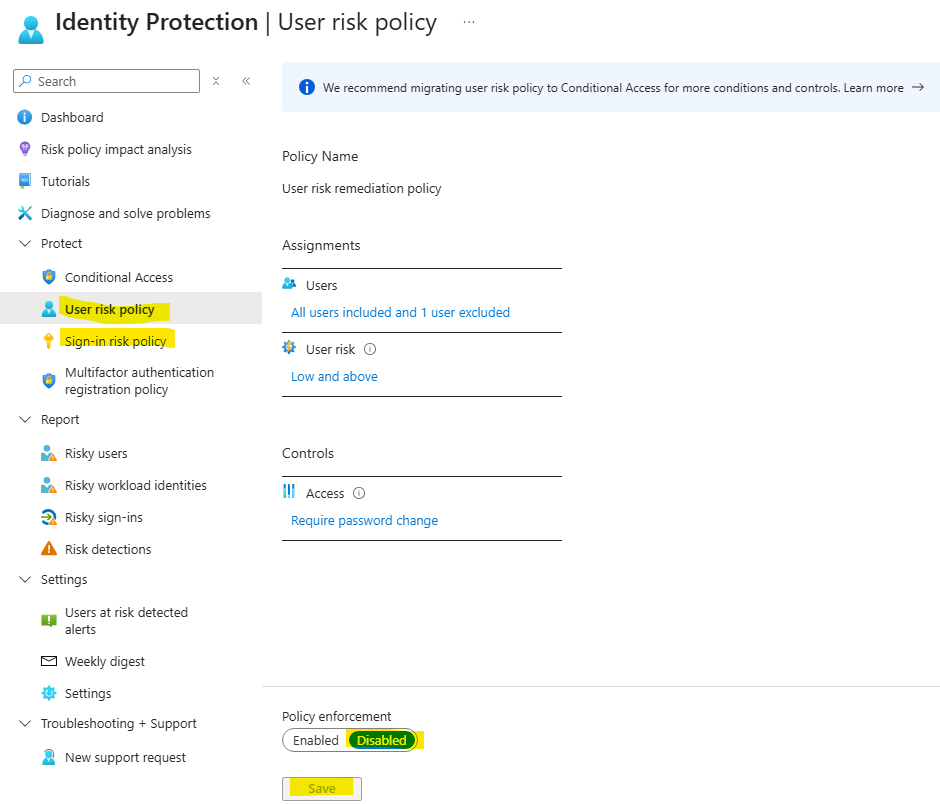This screenshot has height=804, width=940.
Task: Click the Save button
Action: 322,788
